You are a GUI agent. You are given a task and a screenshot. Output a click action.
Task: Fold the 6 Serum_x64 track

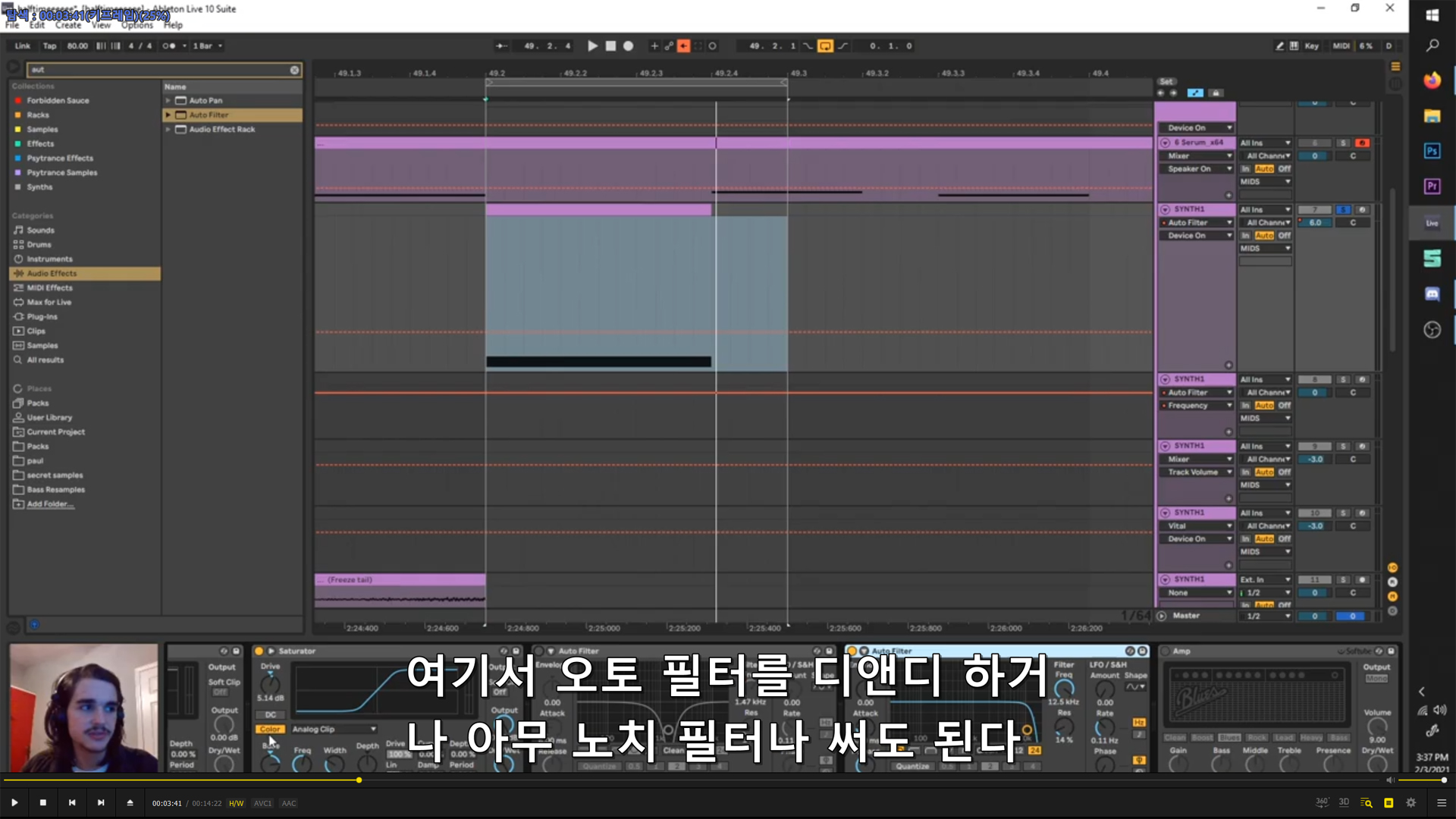click(1165, 143)
